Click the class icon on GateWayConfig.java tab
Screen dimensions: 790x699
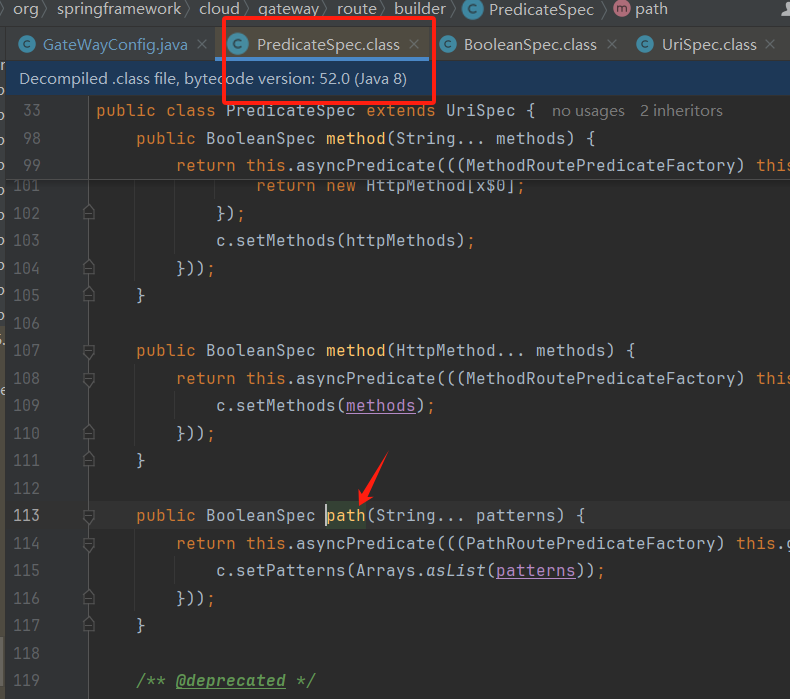point(27,45)
